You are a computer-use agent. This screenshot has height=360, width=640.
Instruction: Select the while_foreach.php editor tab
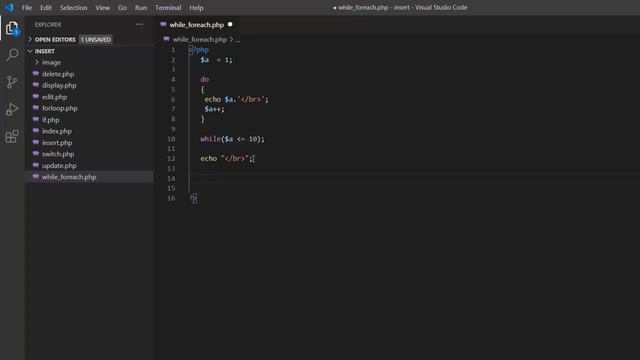click(x=197, y=24)
